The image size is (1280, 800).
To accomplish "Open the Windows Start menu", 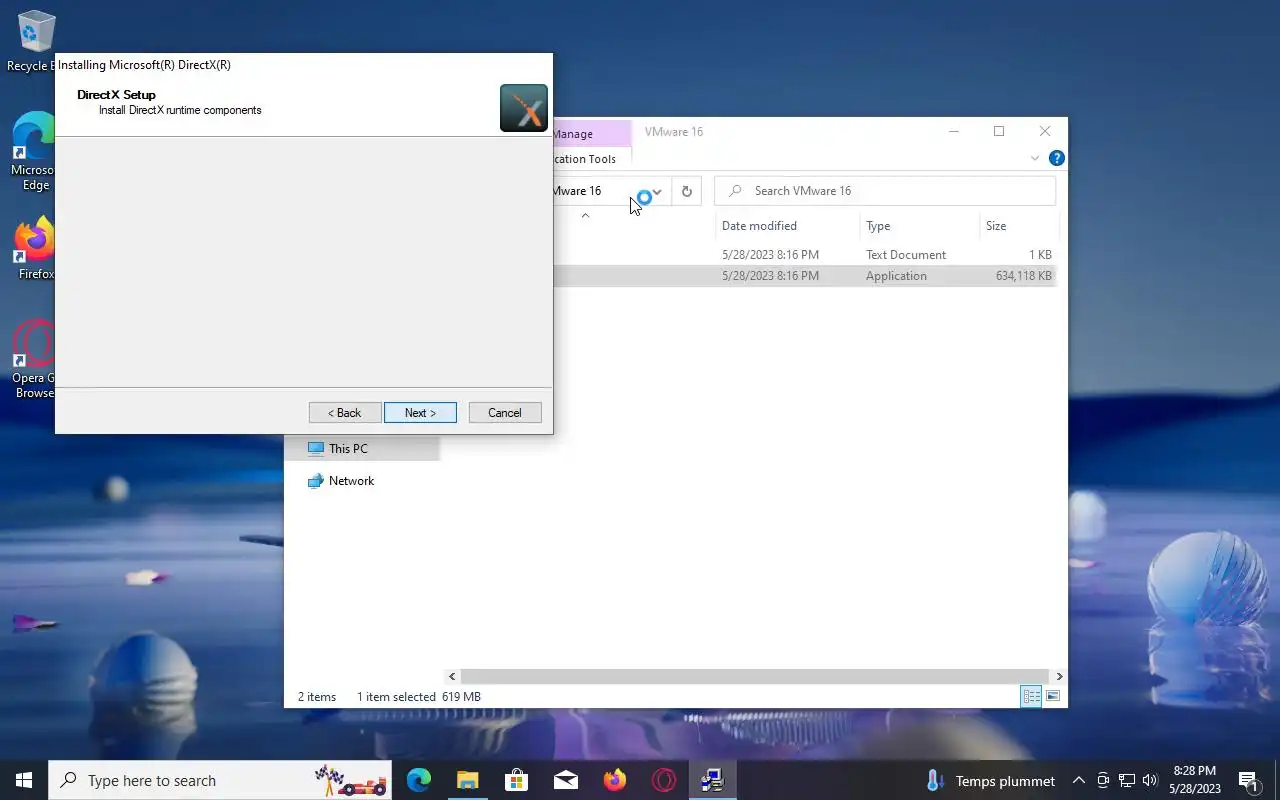I will (x=24, y=780).
